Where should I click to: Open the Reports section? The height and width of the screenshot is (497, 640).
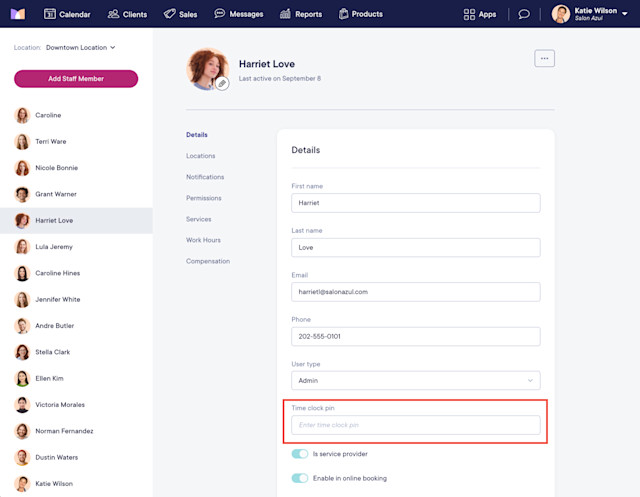click(x=301, y=14)
